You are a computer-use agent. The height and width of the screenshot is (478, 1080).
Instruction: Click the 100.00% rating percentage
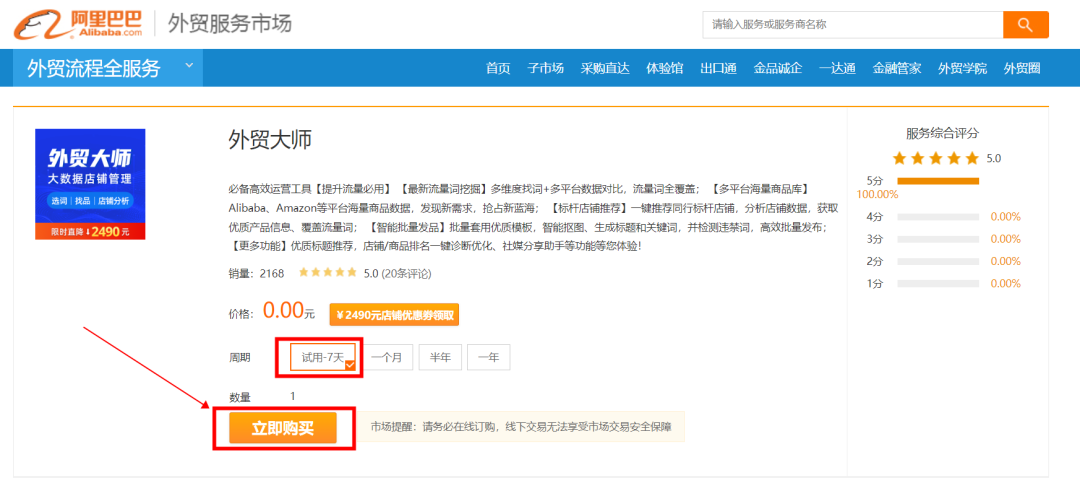click(878, 194)
